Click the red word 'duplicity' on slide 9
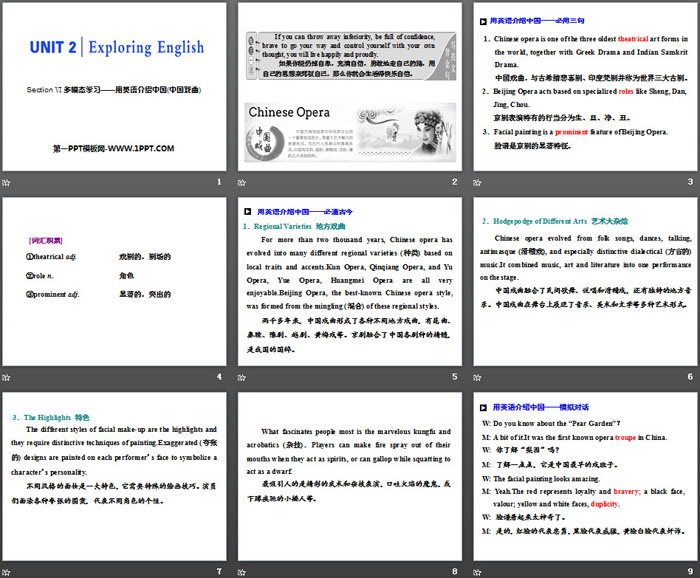 click(605, 504)
